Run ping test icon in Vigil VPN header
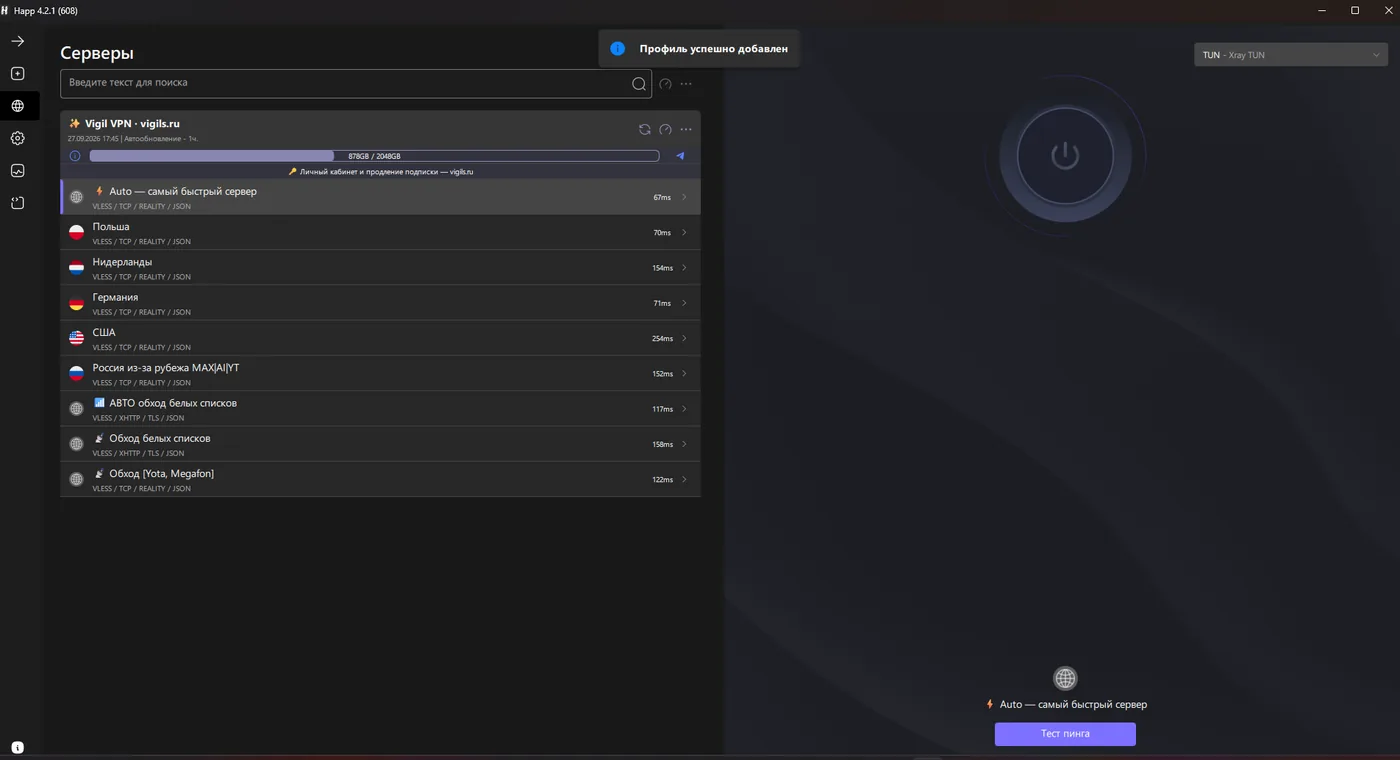This screenshot has height=760, width=1400. (x=665, y=129)
